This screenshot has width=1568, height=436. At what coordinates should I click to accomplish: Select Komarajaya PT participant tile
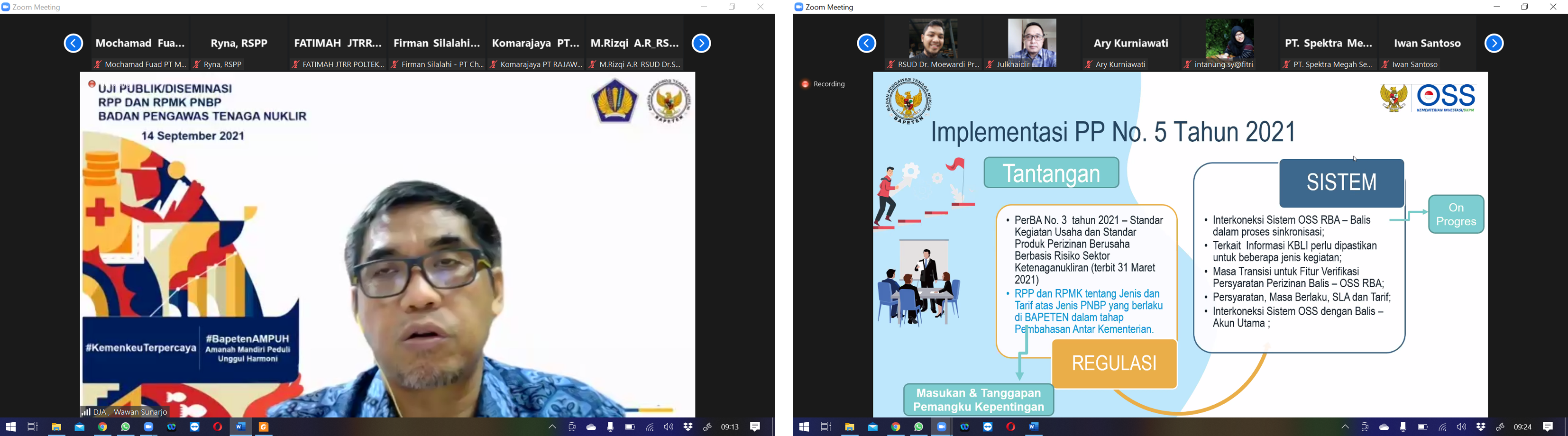pos(536,43)
